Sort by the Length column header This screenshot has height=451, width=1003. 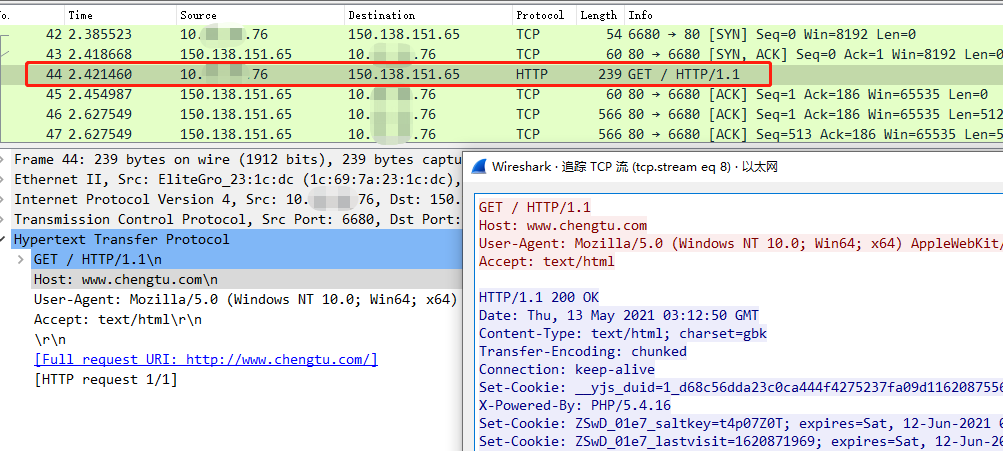click(x=598, y=16)
